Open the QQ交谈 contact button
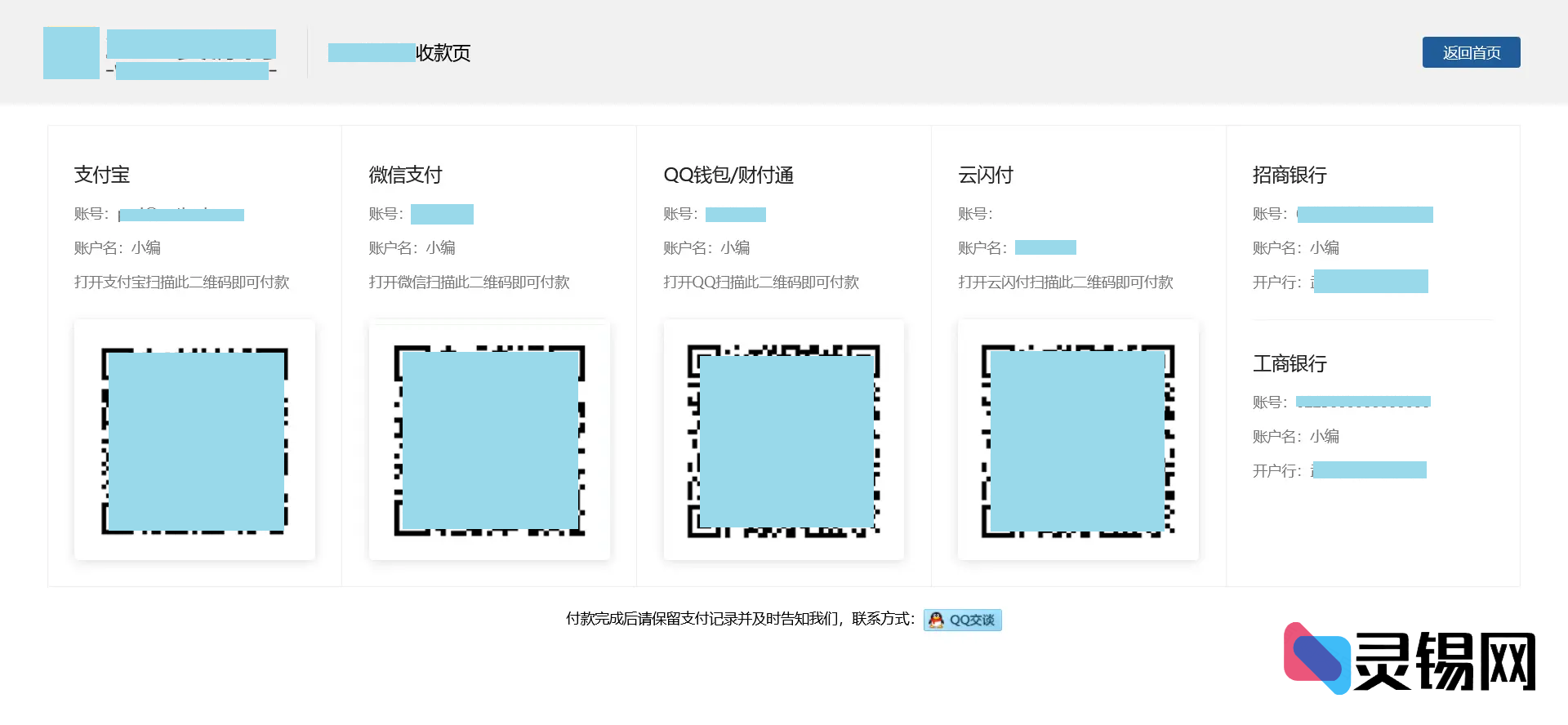This screenshot has width=1568, height=725. tap(963, 620)
